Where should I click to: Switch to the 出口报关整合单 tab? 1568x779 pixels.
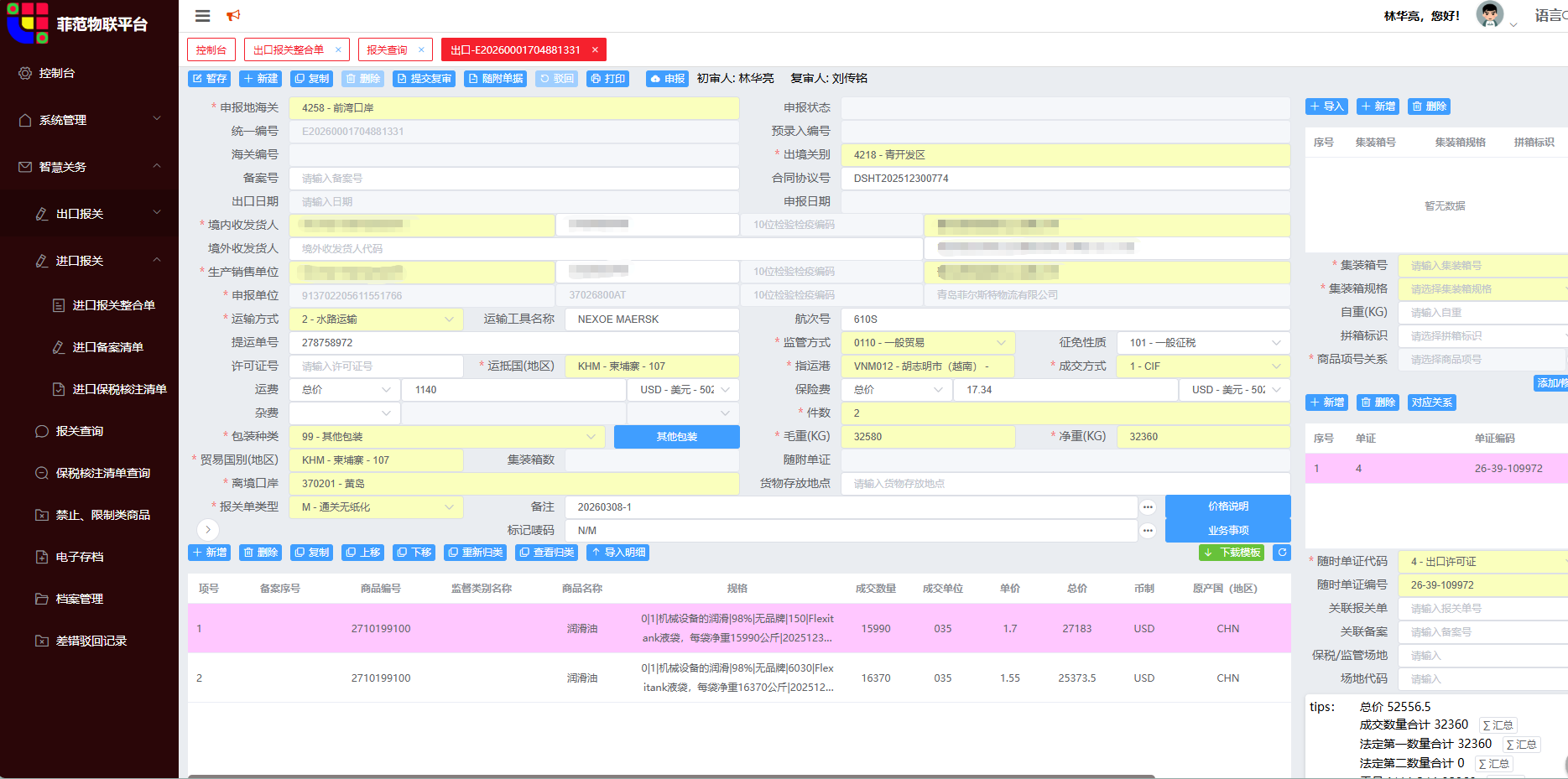click(289, 50)
